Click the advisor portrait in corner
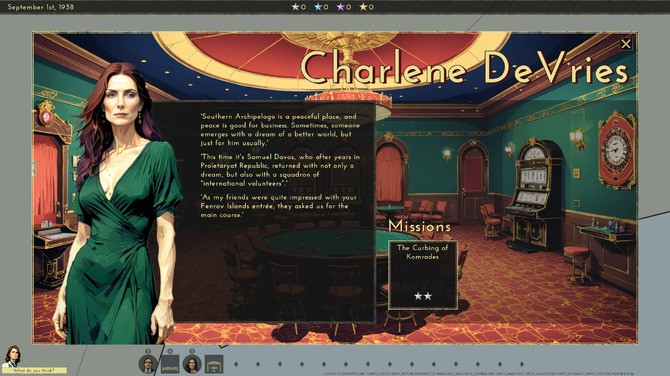 [12, 355]
